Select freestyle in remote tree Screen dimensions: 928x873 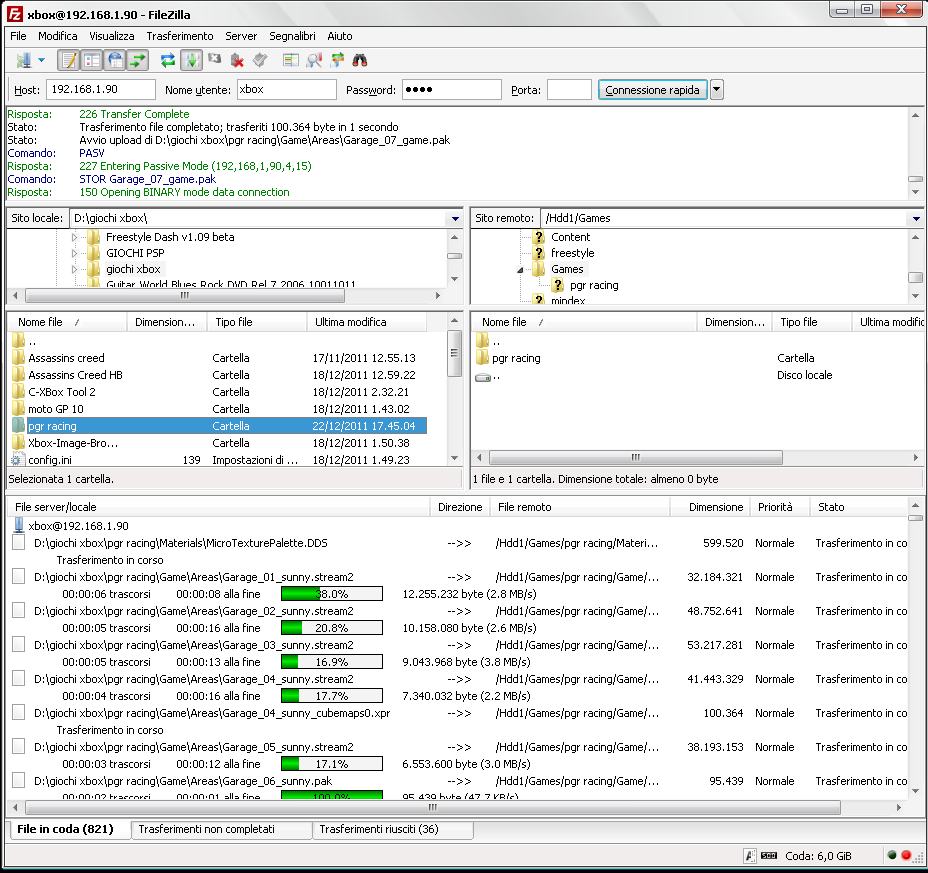(572, 253)
